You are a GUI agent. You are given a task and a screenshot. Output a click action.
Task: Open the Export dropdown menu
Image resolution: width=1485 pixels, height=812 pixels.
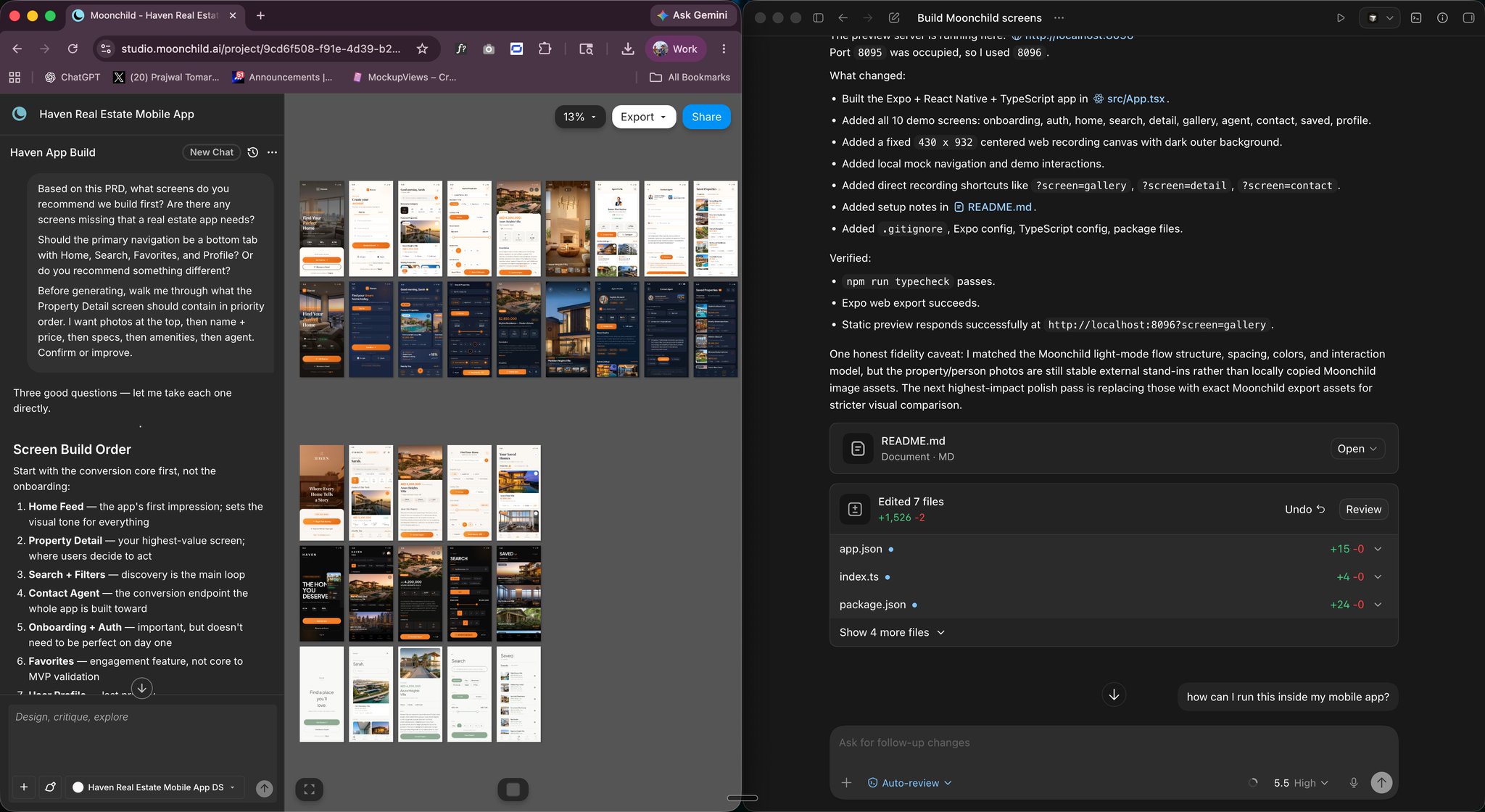coord(643,117)
